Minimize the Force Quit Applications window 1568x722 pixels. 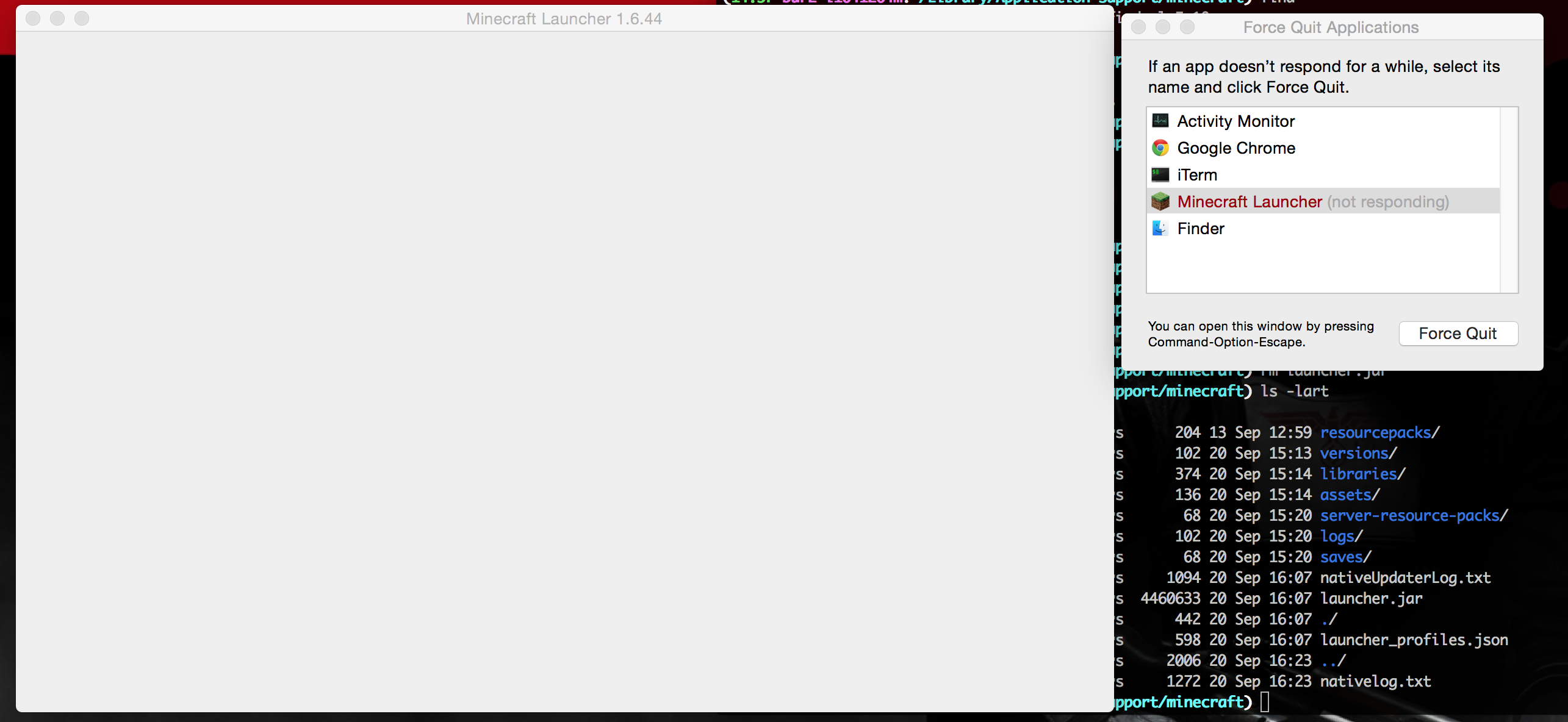click(1163, 27)
